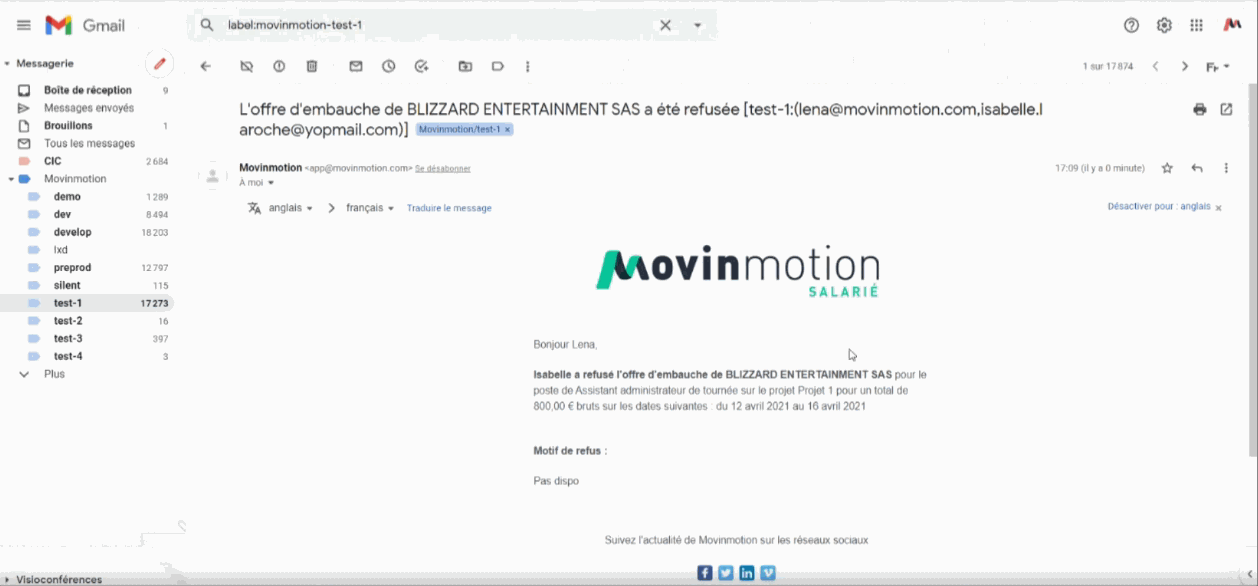Click the Gmail logo
Screen dimensions: 1258x586
tap(85, 25)
